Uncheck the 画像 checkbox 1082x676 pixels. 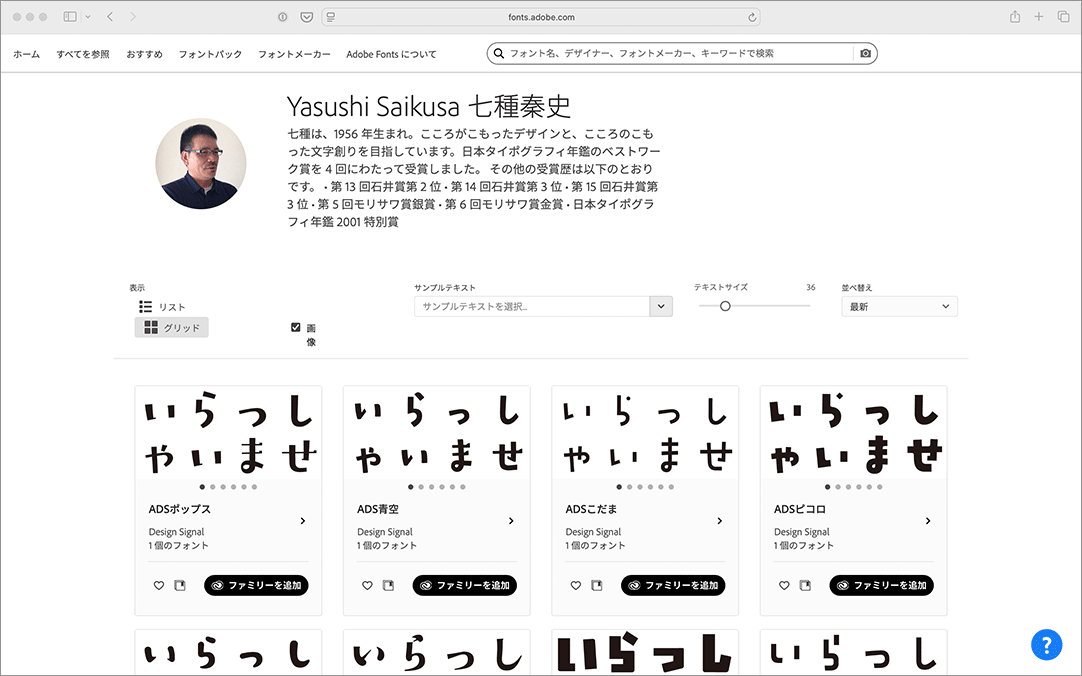pos(295,327)
